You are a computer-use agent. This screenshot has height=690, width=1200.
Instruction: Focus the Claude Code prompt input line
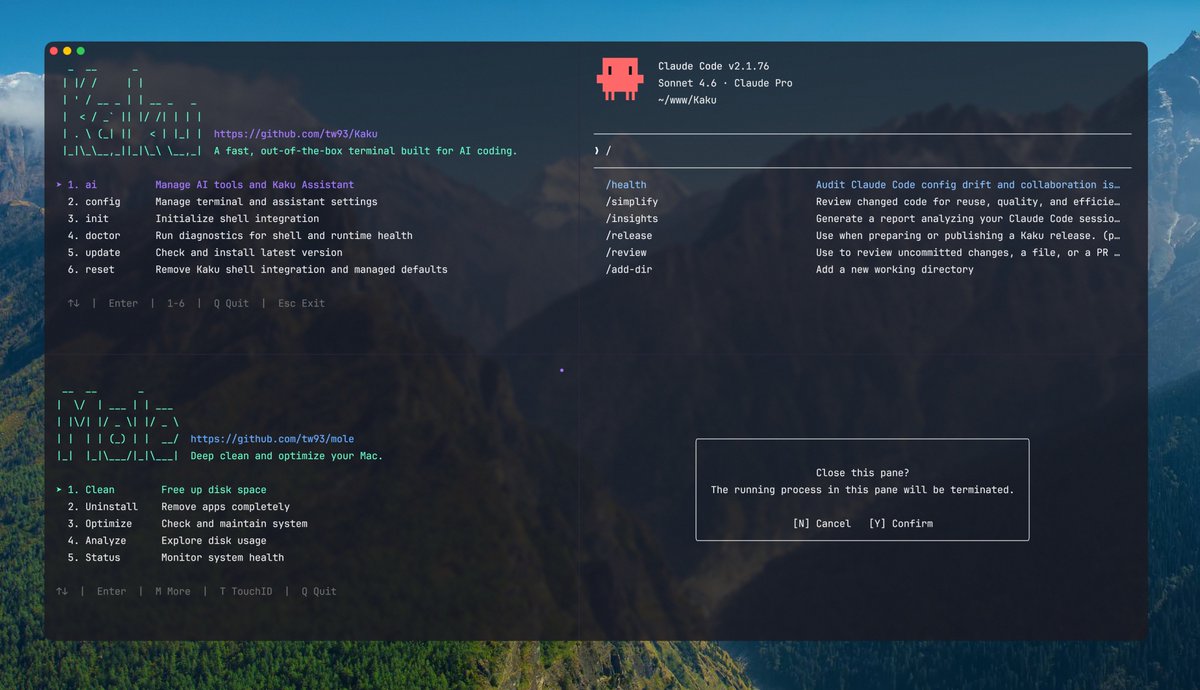tap(862, 151)
